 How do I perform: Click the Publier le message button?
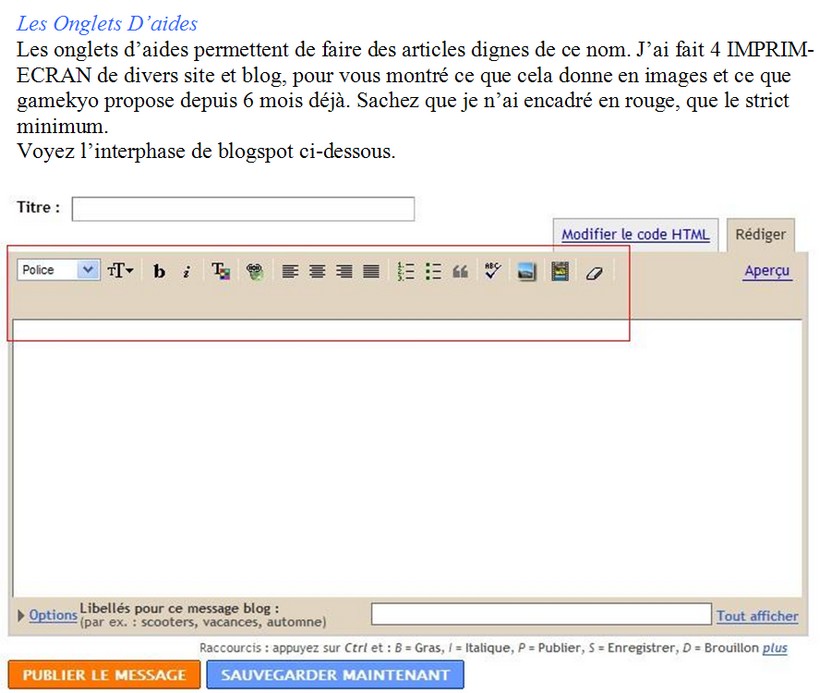pos(104,675)
